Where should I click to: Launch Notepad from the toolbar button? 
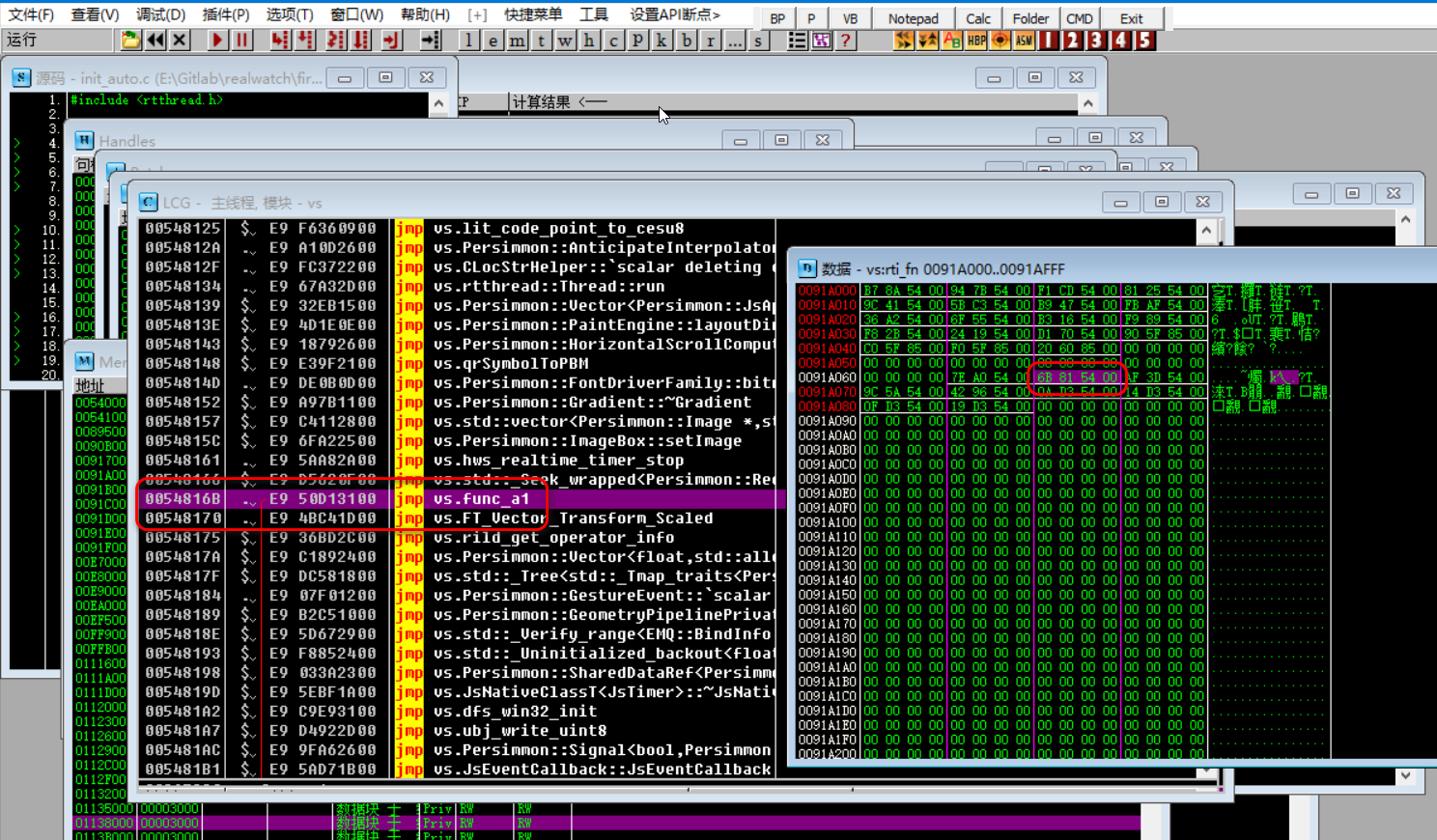click(913, 18)
